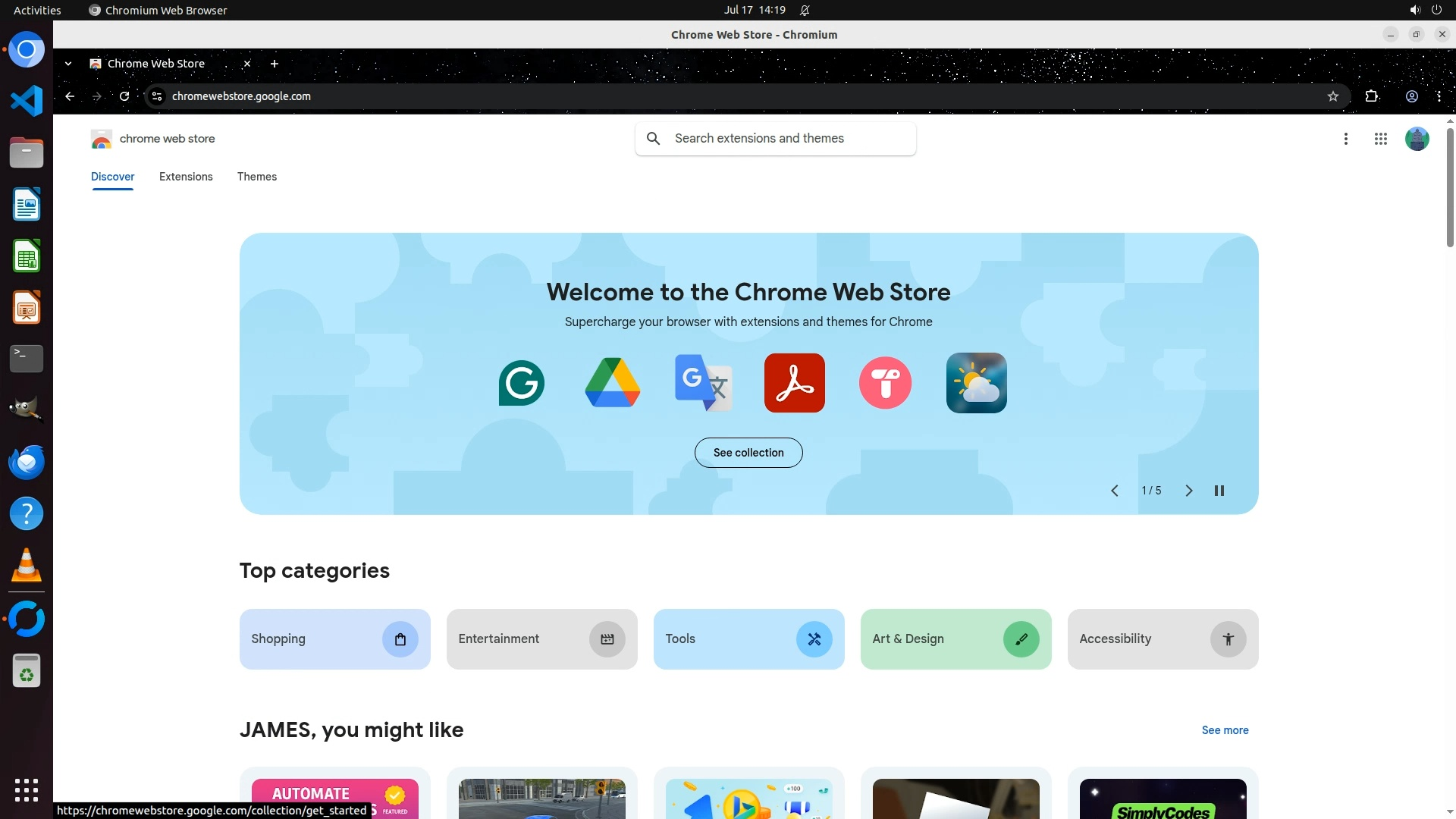Click the Google Translate icon in the banner
The height and width of the screenshot is (819, 1456).
pos(703,383)
